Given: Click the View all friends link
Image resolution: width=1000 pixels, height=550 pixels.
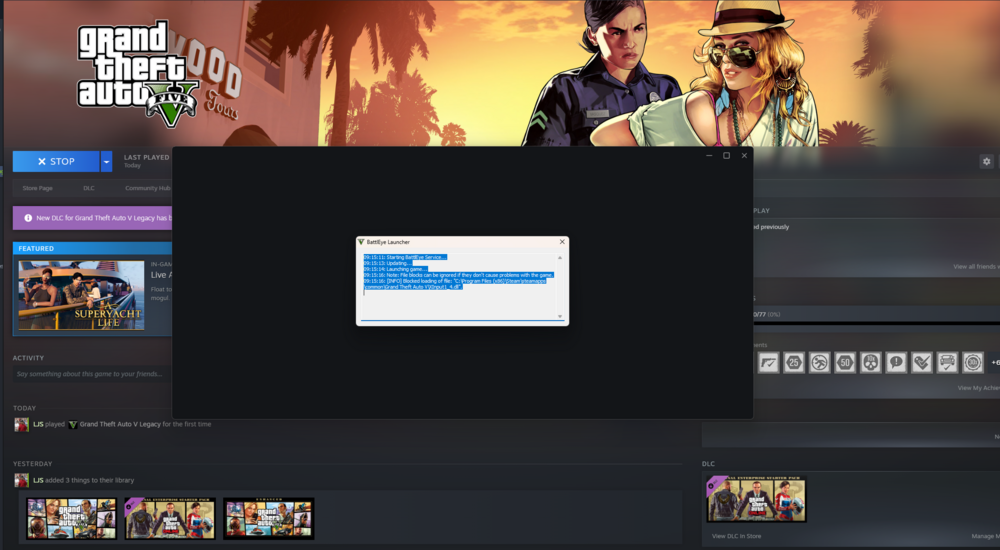Looking at the screenshot, I should click(976, 267).
